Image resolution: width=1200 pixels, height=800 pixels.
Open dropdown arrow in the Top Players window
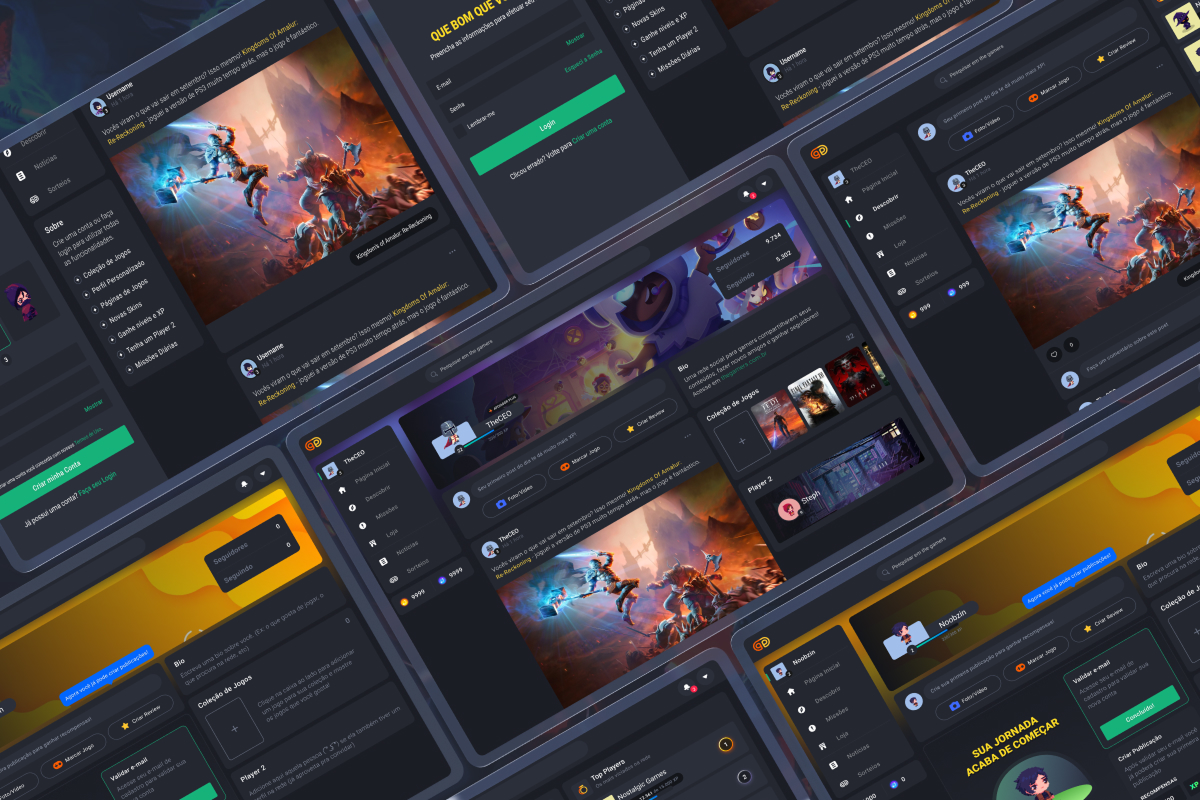point(705,676)
